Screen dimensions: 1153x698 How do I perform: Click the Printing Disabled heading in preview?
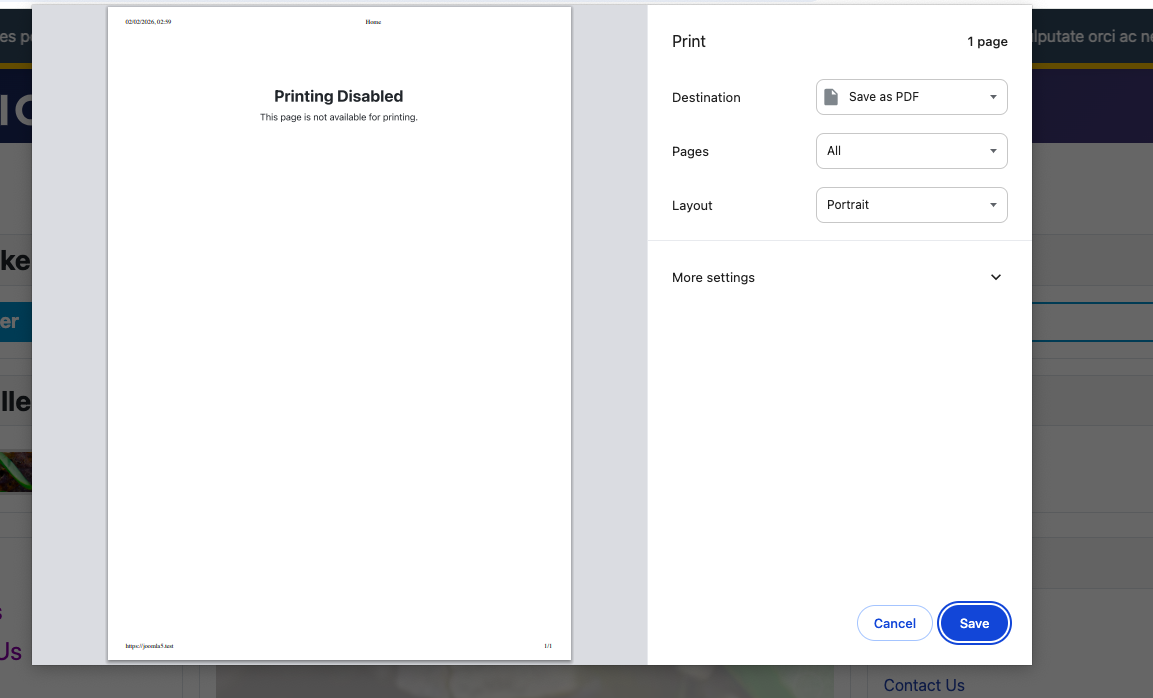click(338, 96)
